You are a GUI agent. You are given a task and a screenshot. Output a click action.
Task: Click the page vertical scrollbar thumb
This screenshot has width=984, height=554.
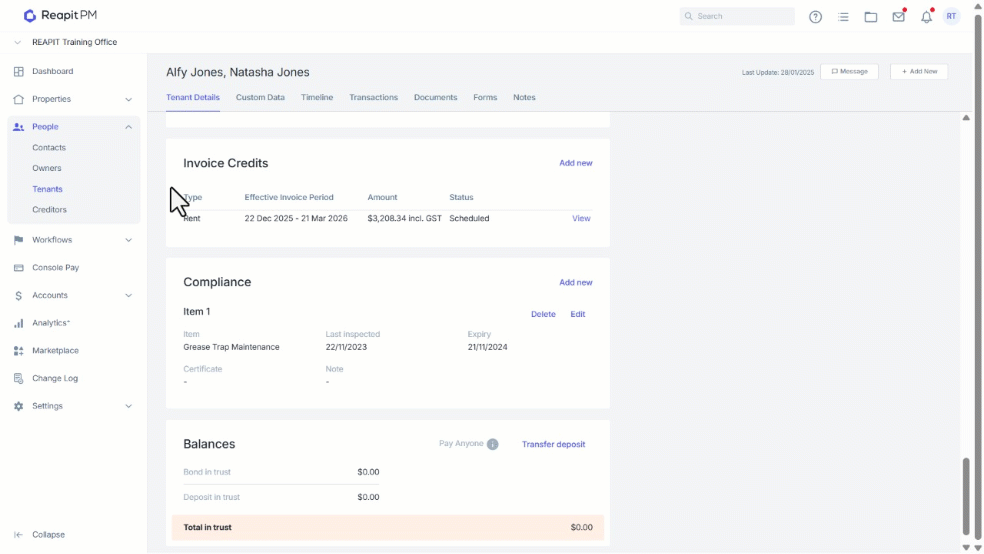(x=966, y=497)
